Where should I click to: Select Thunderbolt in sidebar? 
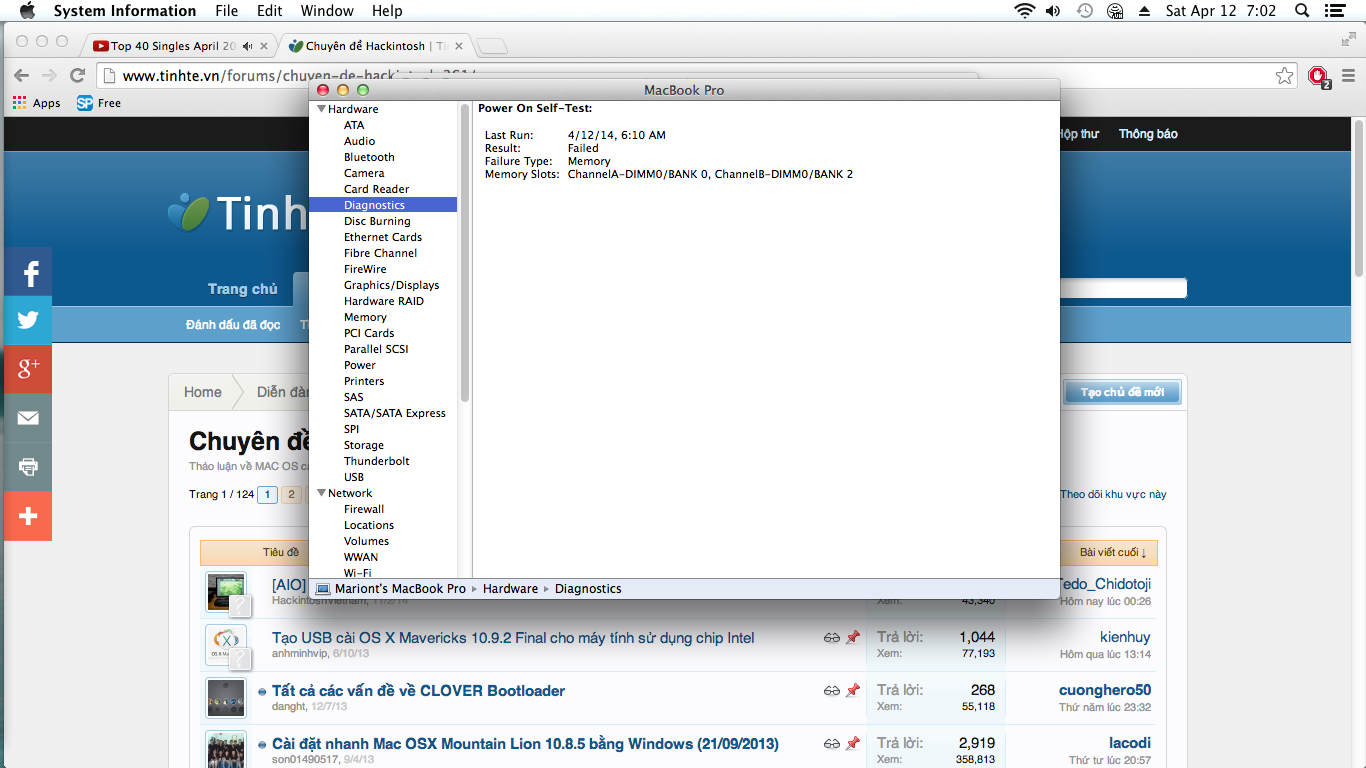tap(377, 461)
